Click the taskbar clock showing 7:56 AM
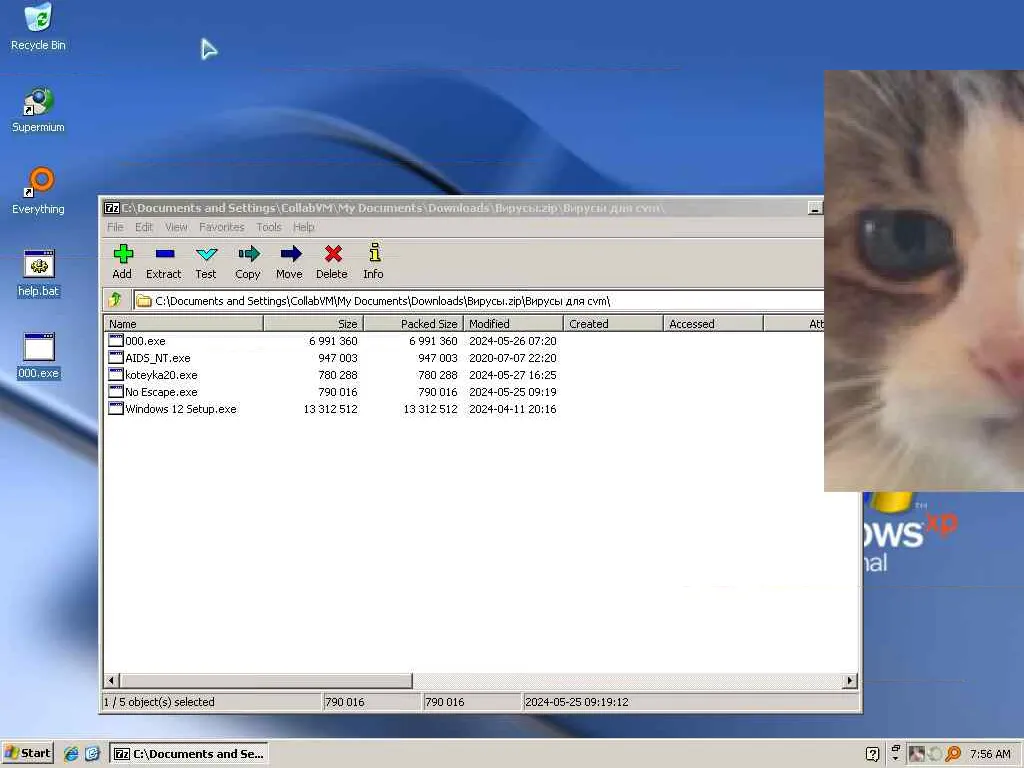 pos(990,754)
